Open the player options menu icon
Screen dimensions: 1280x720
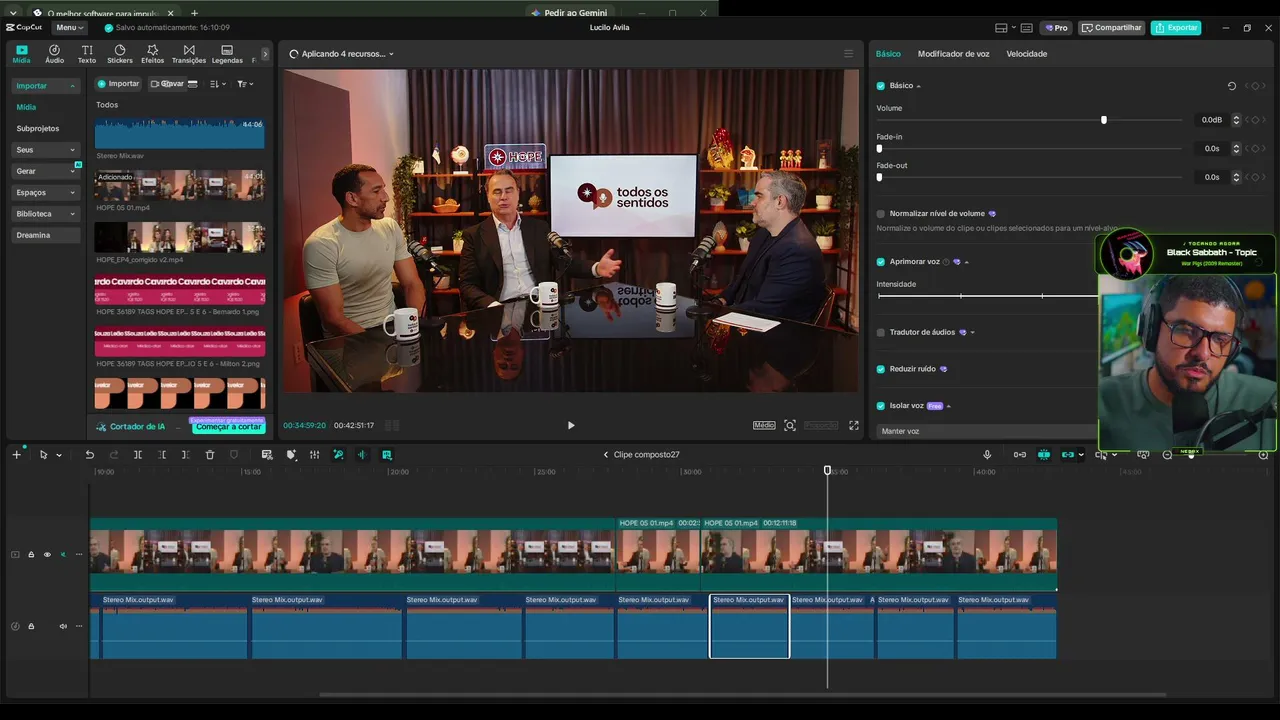coord(849,54)
